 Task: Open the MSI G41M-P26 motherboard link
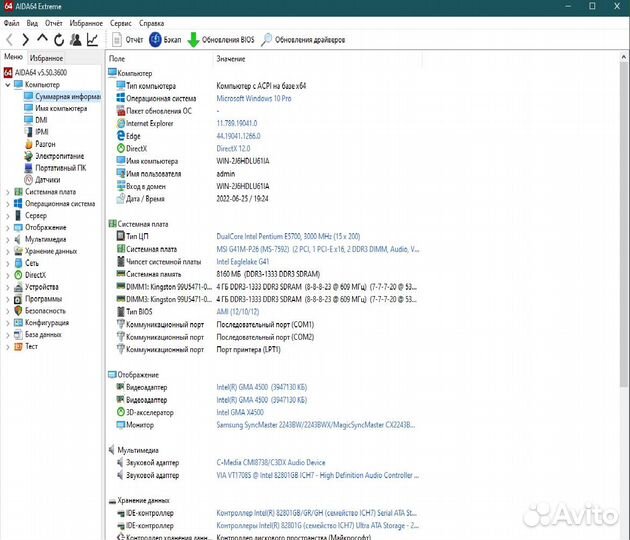(x=318, y=249)
